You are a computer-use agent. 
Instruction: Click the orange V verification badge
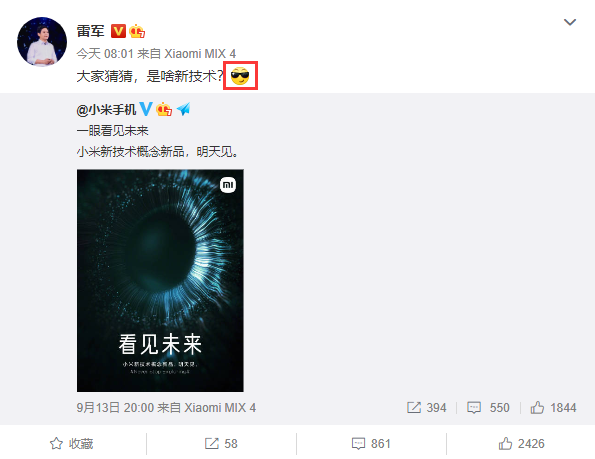pos(118,31)
